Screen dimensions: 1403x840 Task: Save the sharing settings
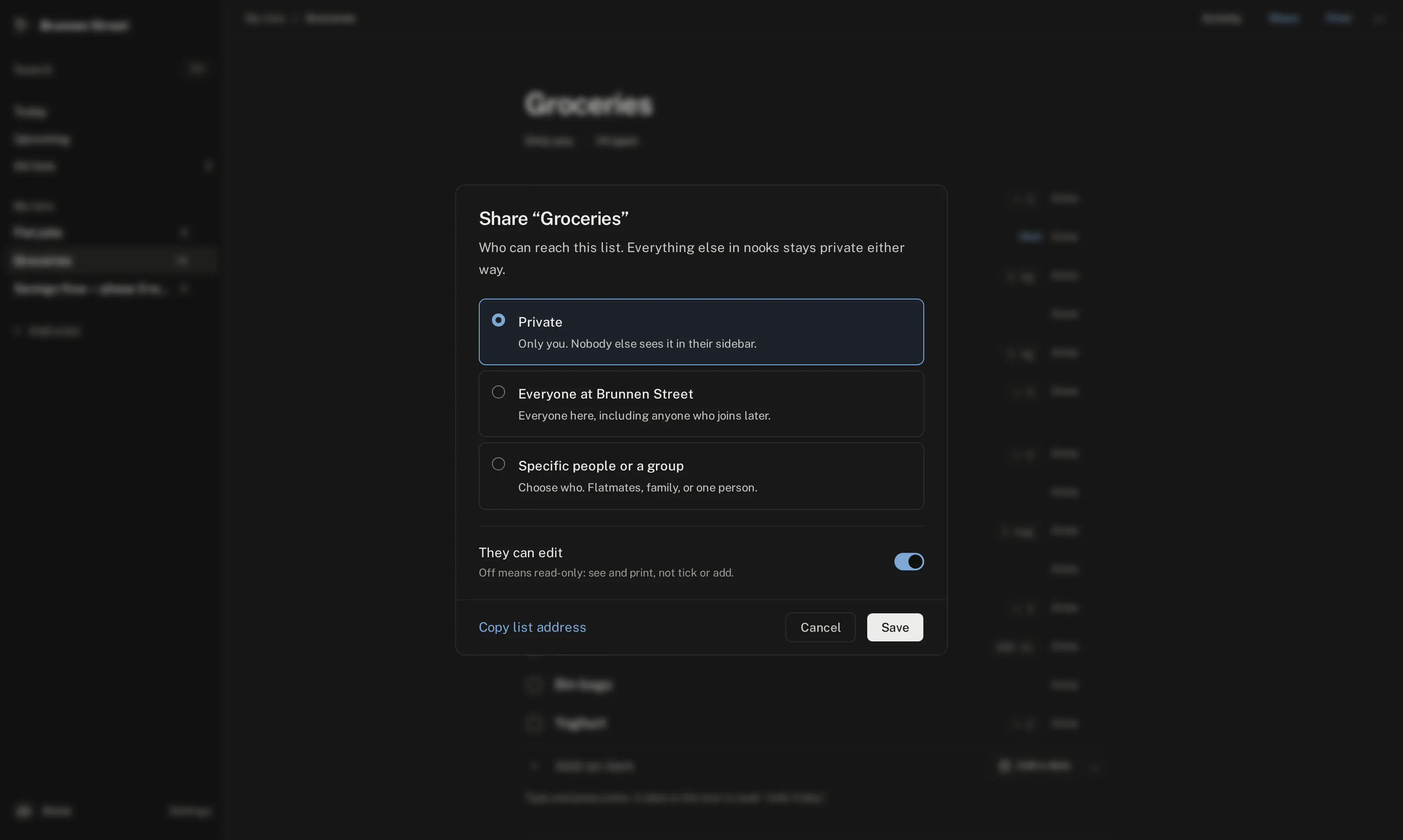pyautogui.click(x=895, y=627)
